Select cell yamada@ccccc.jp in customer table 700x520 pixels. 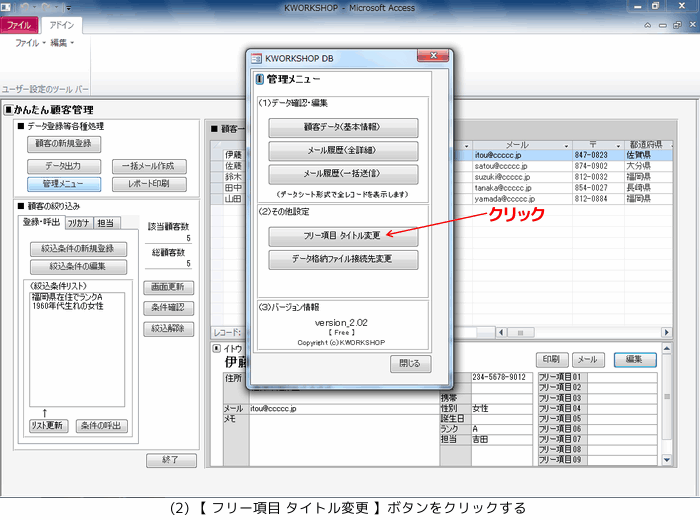click(522, 199)
